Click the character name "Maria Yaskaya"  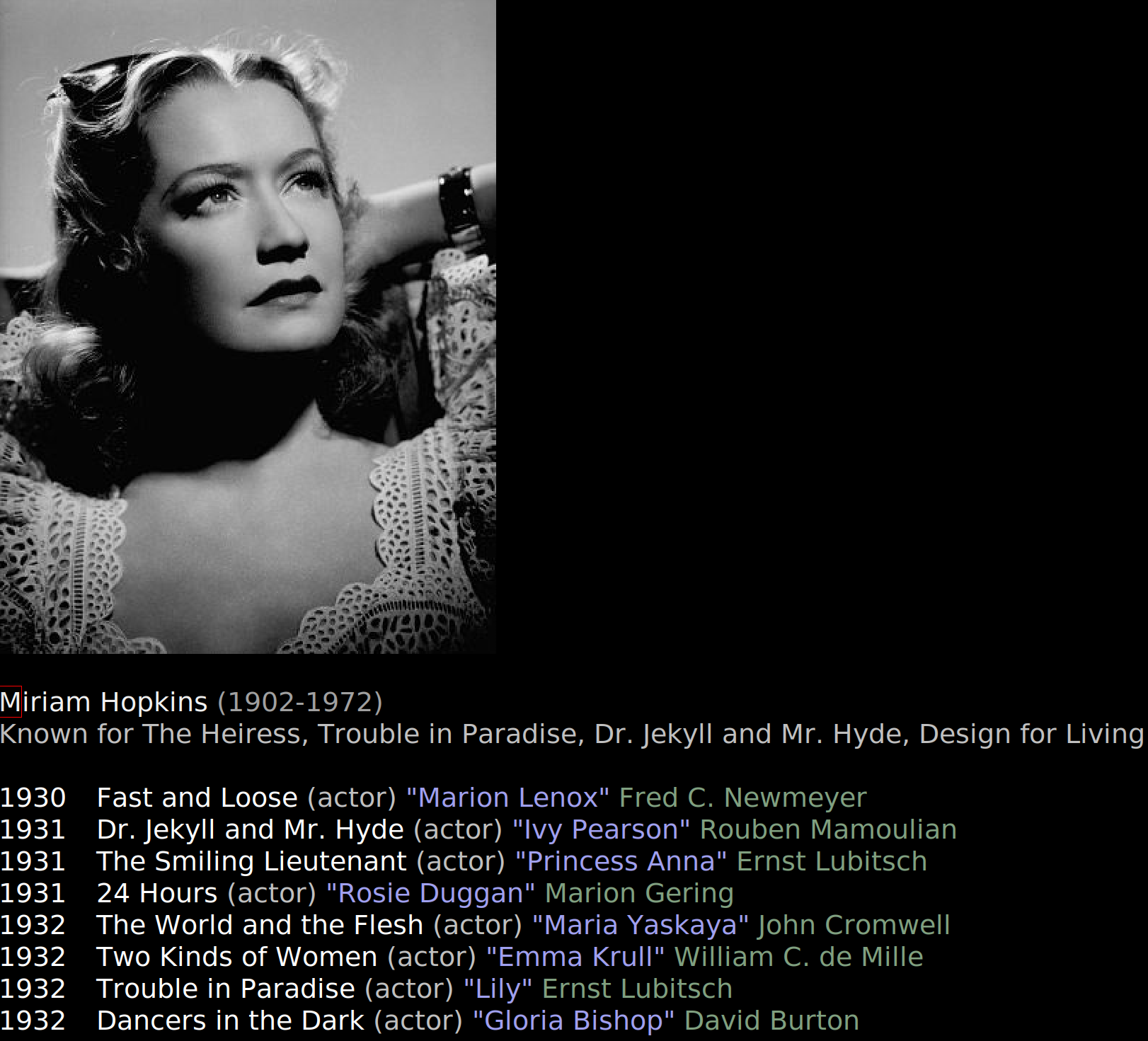[x=641, y=925]
